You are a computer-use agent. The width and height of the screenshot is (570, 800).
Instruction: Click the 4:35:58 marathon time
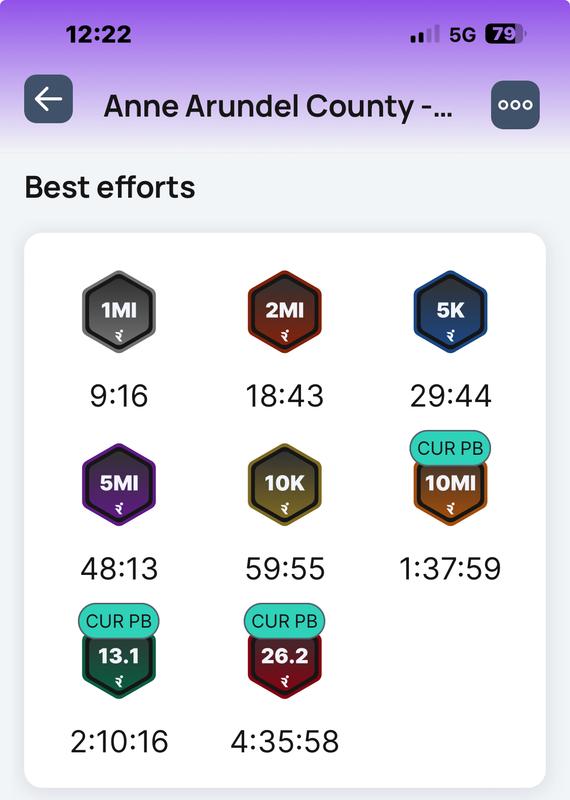tap(285, 741)
